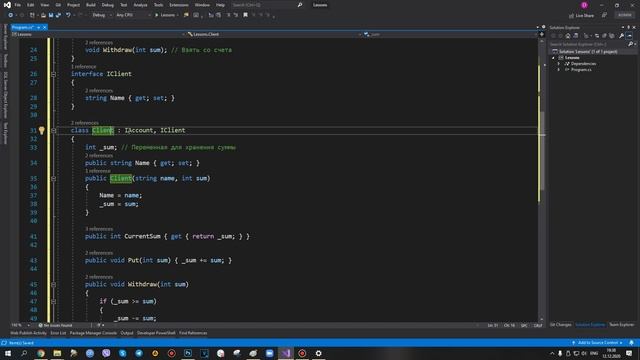Open the Error List tab
640x360 pixels.
coord(58,333)
